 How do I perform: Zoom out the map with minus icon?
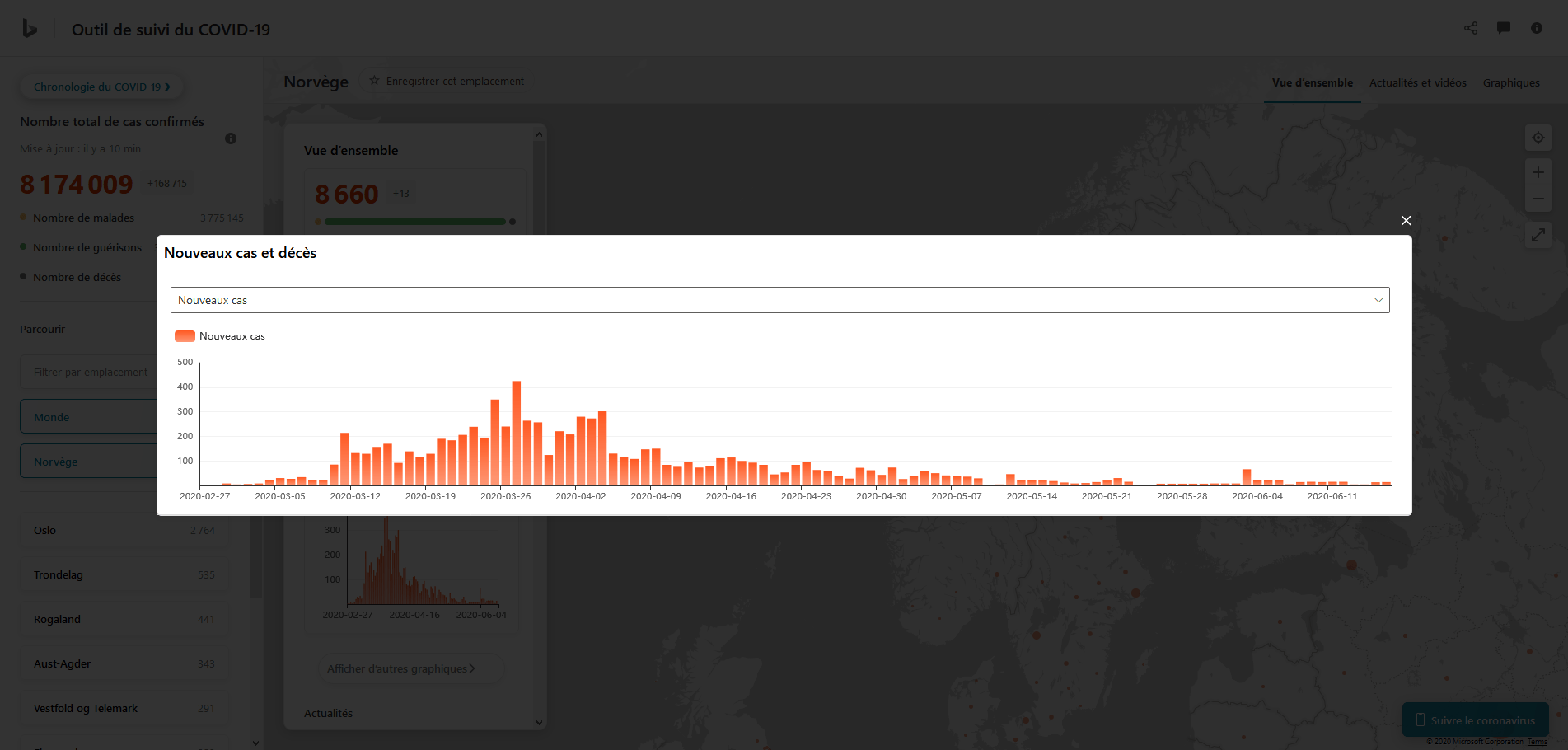click(x=1538, y=199)
